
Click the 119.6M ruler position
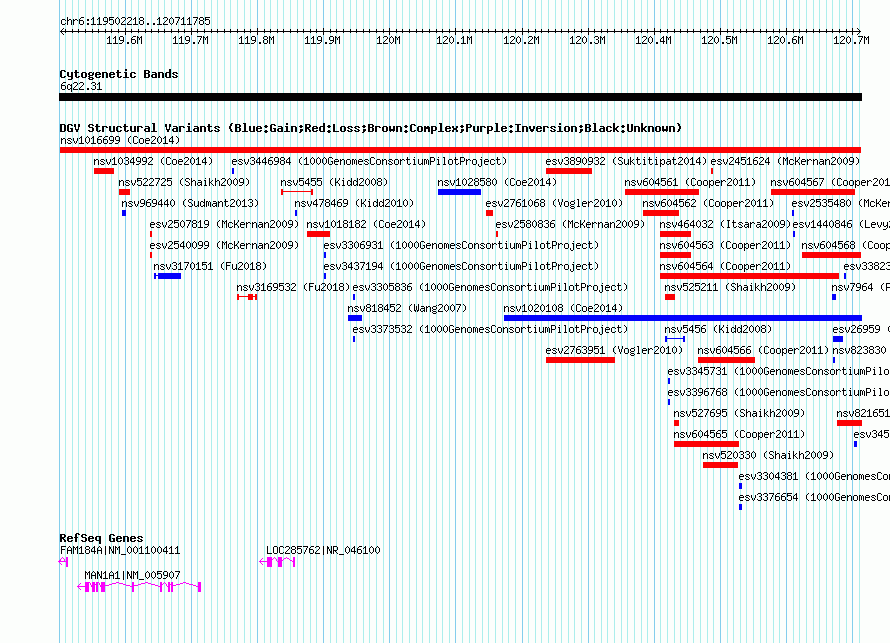coord(124,40)
